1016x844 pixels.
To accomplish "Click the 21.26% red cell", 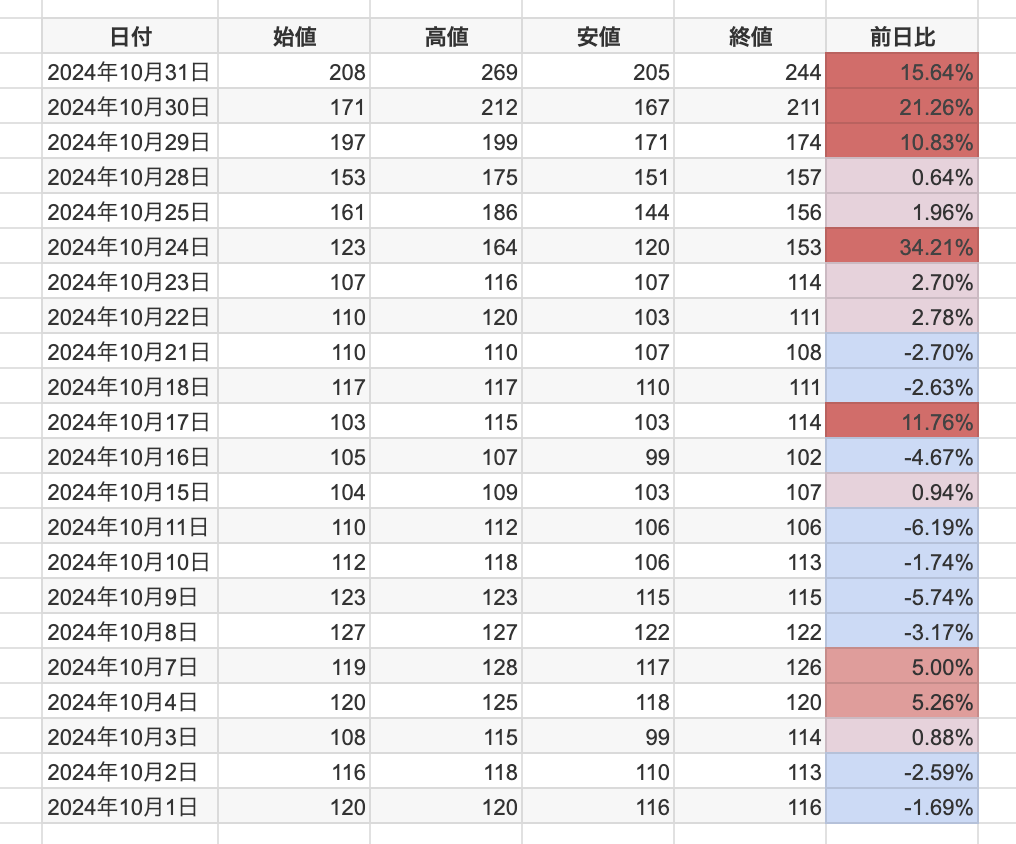I will 902,107.
